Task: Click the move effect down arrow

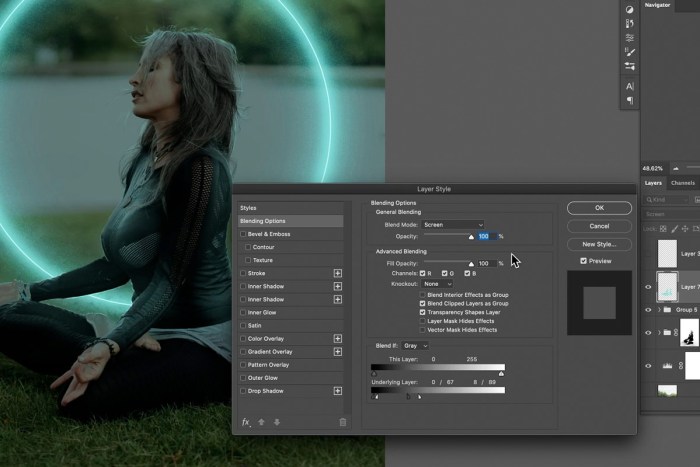Action: (277, 422)
